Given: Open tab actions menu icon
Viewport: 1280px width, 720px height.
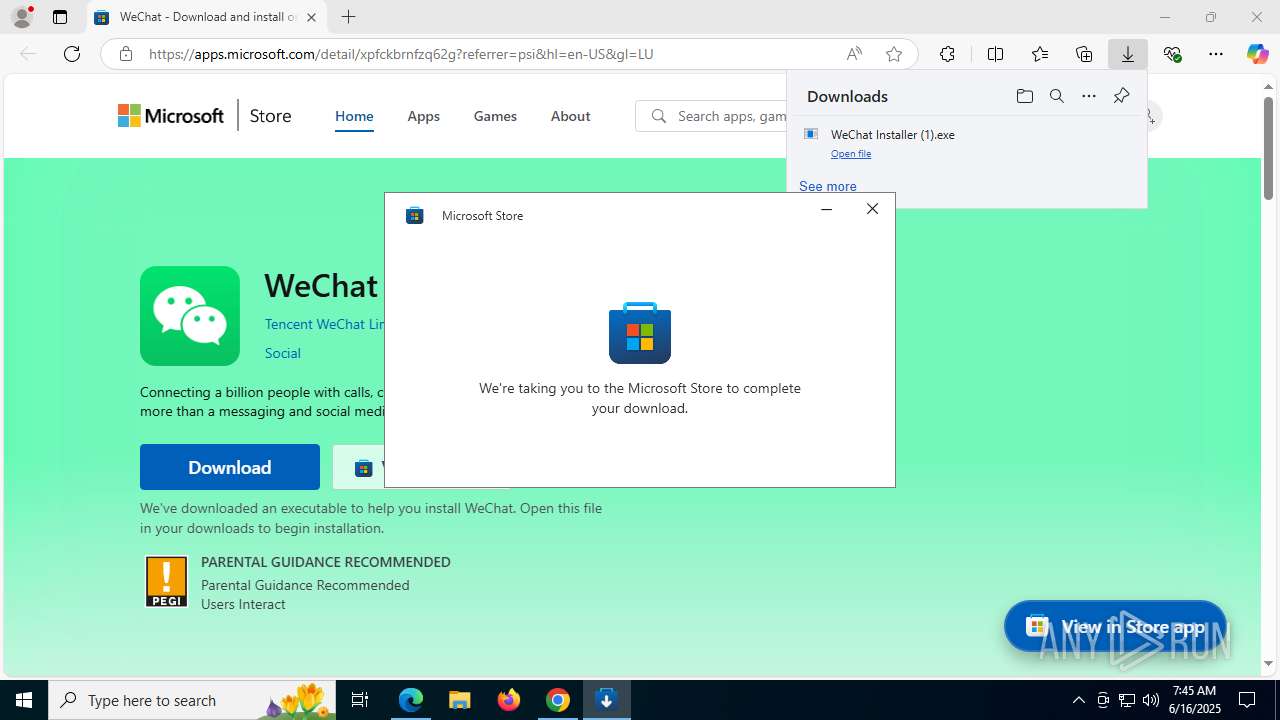Looking at the screenshot, I should click(x=60, y=17).
